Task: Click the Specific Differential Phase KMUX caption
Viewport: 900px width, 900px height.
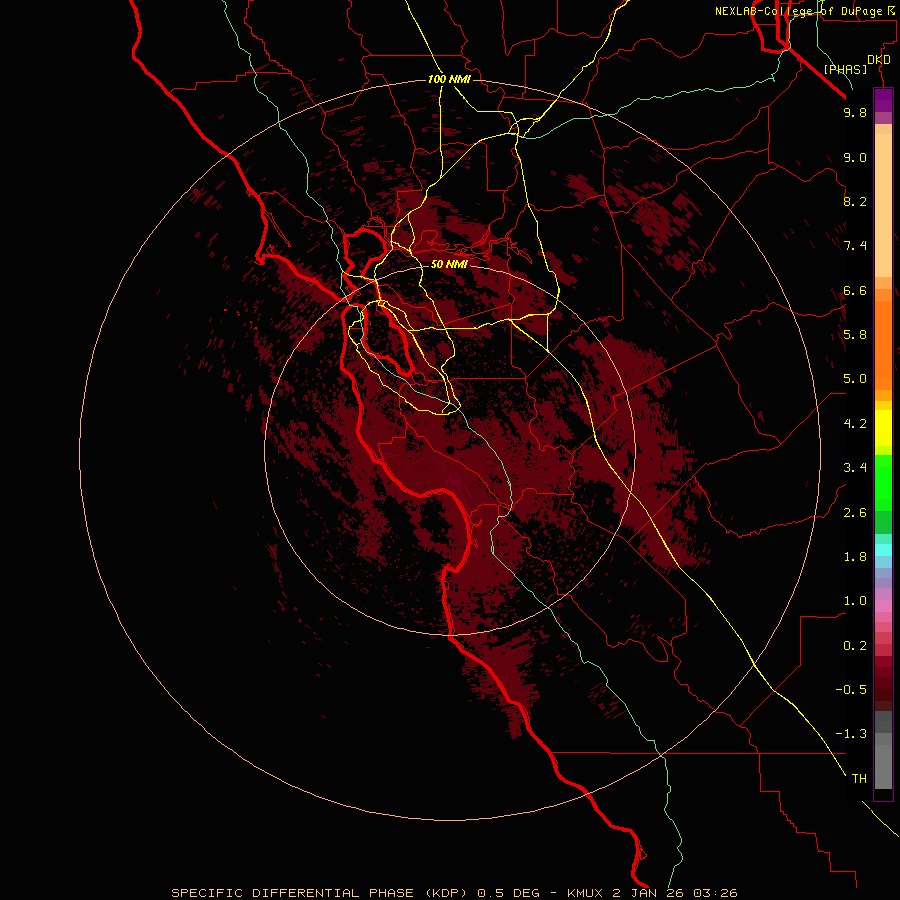Action: click(454, 893)
